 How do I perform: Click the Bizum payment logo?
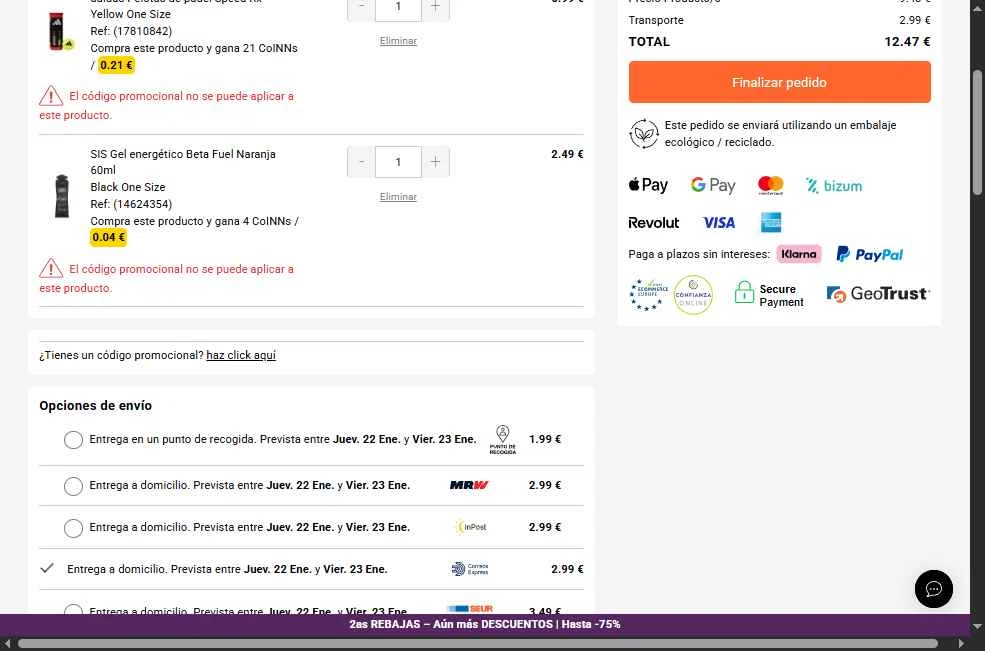834,185
